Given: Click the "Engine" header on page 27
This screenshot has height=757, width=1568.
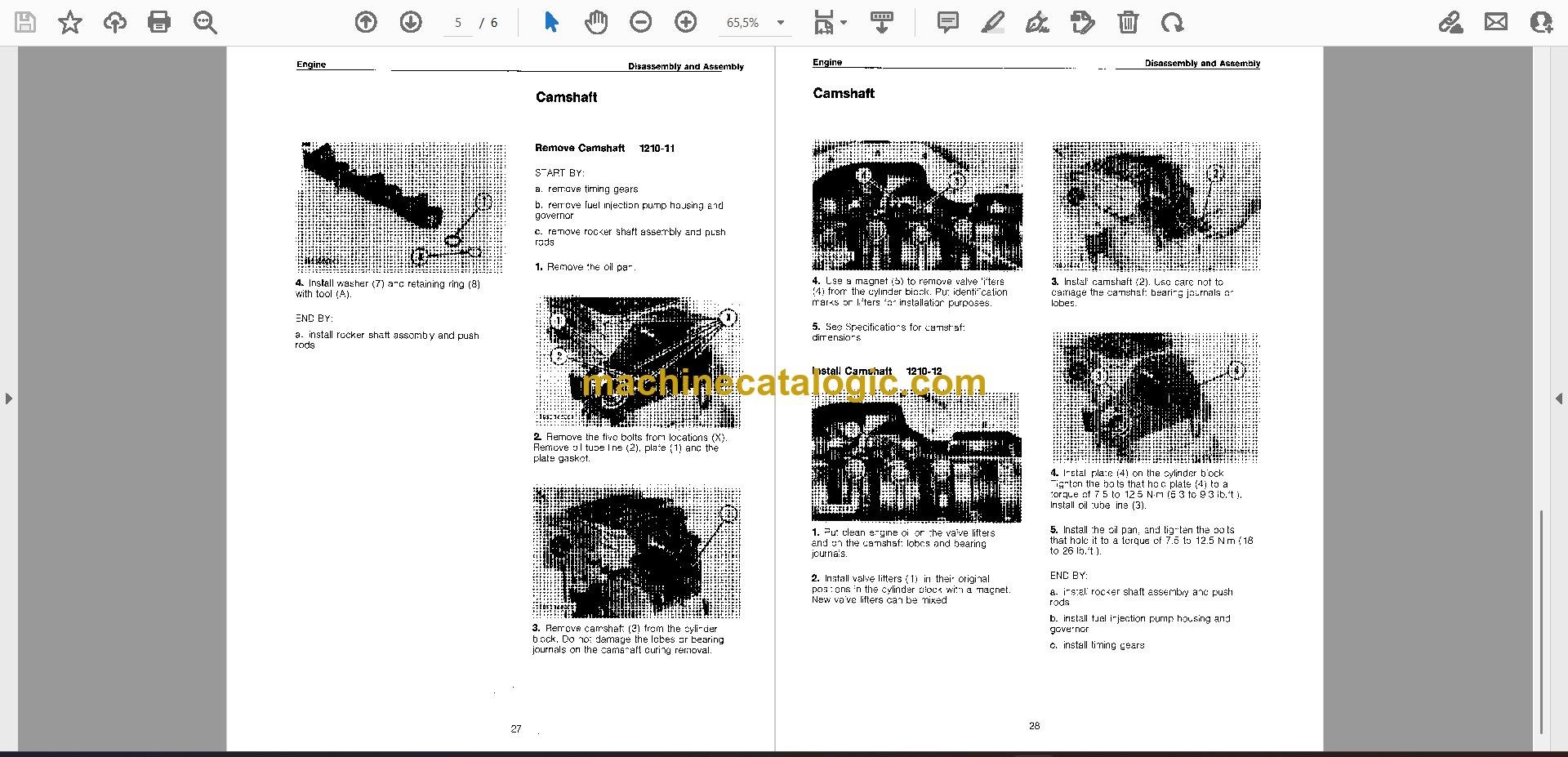Looking at the screenshot, I should click(x=311, y=65).
